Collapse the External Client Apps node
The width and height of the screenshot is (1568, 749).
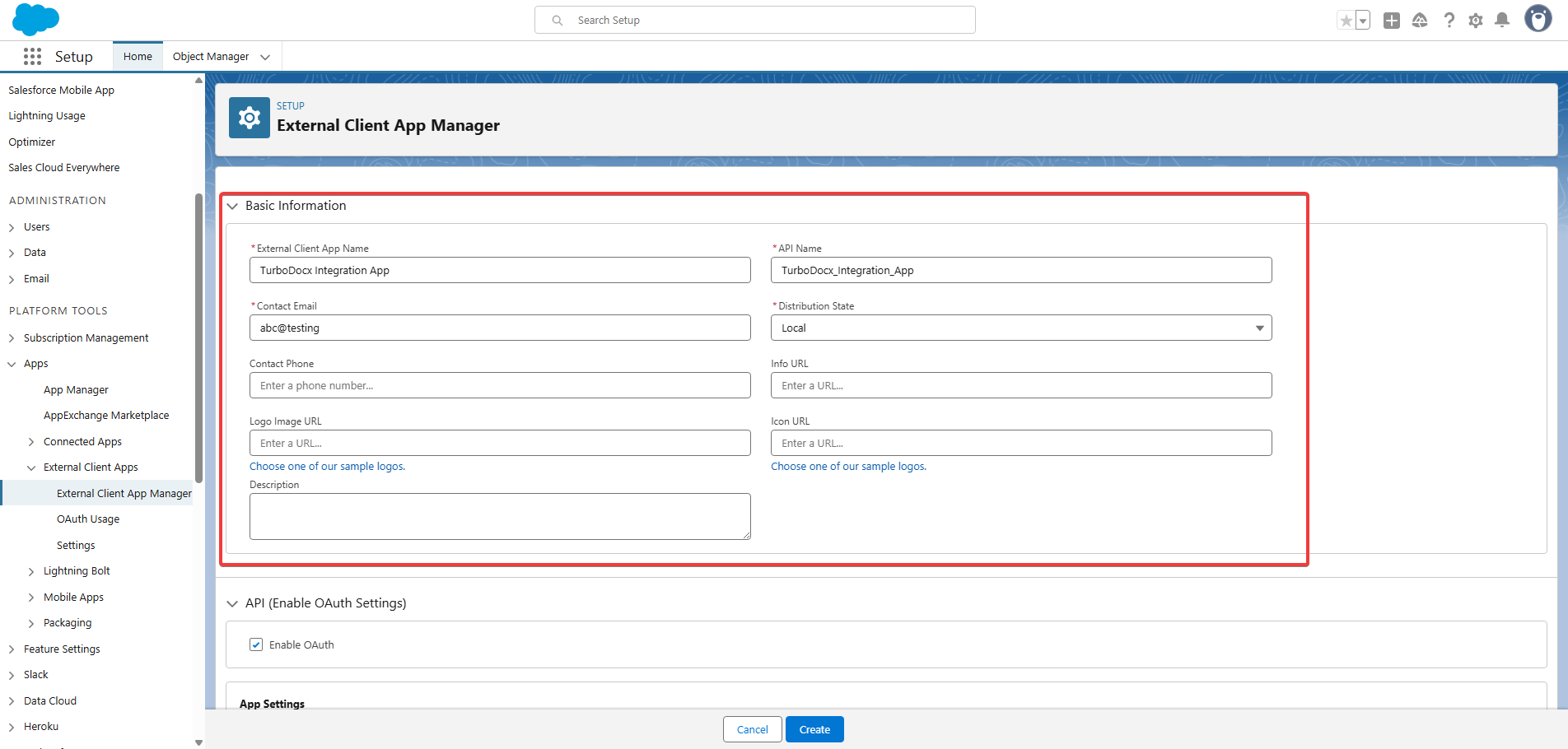click(x=31, y=468)
